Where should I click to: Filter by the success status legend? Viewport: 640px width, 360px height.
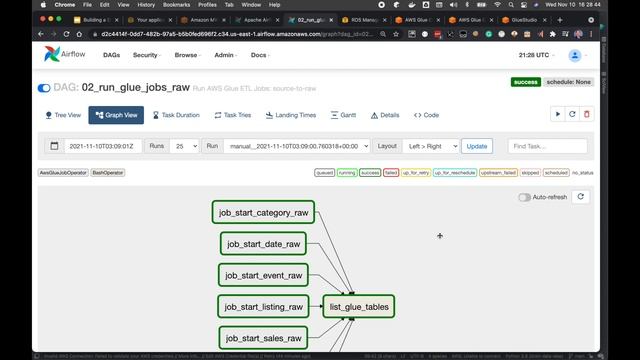(370, 173)
